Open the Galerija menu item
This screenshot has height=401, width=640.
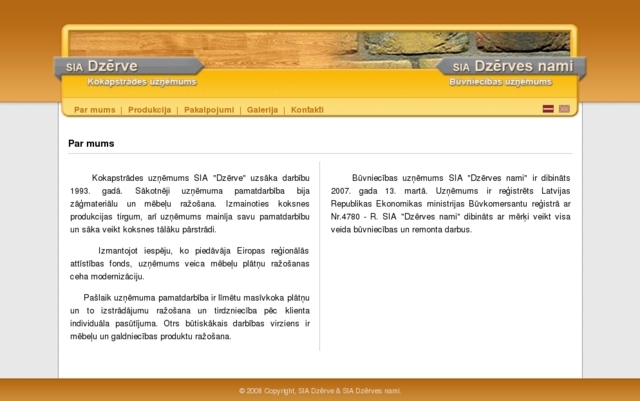262,110
